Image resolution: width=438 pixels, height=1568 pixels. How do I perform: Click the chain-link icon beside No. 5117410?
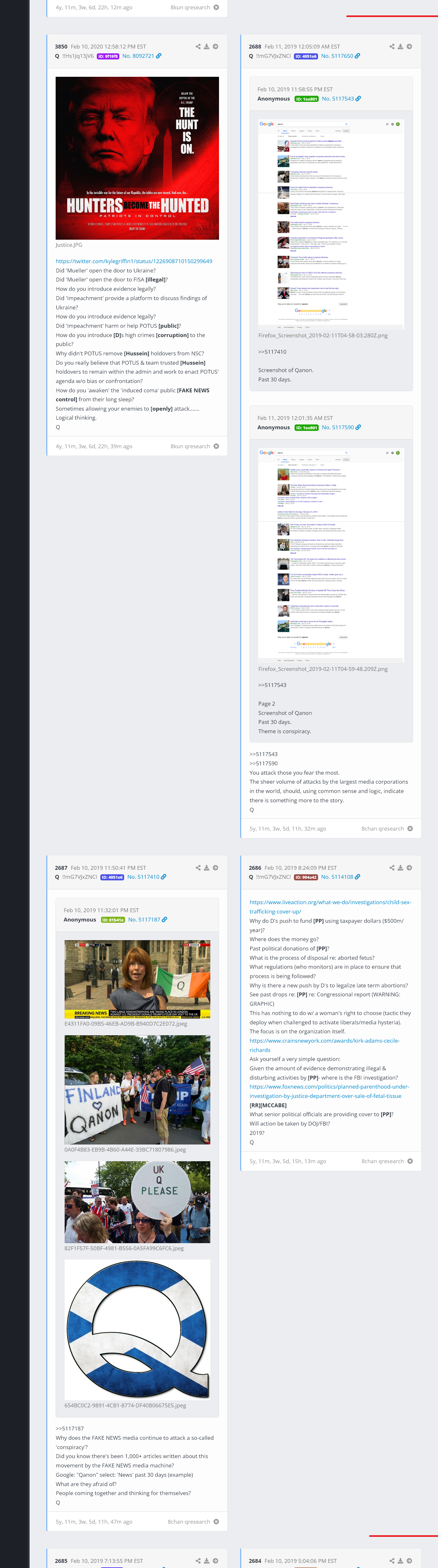164,877
